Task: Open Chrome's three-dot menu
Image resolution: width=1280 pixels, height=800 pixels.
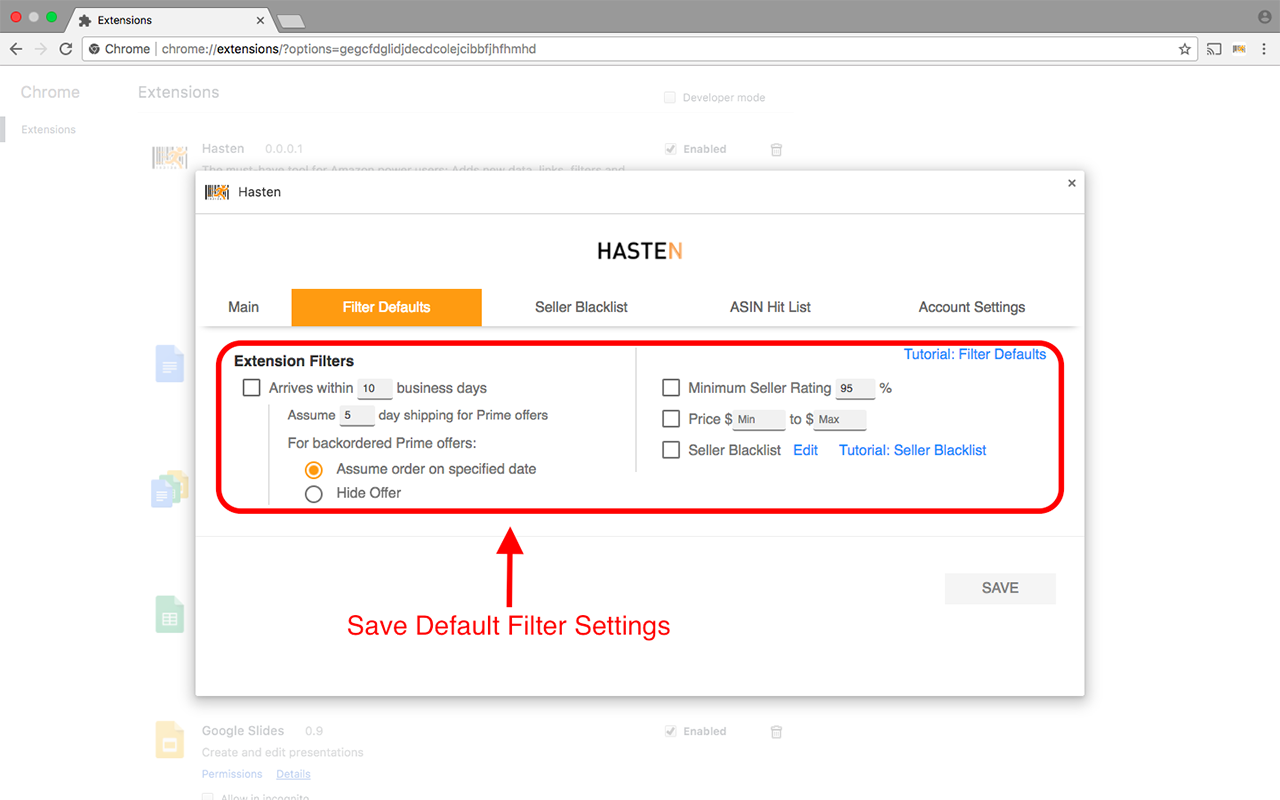Action: [x=1263, y=49]
